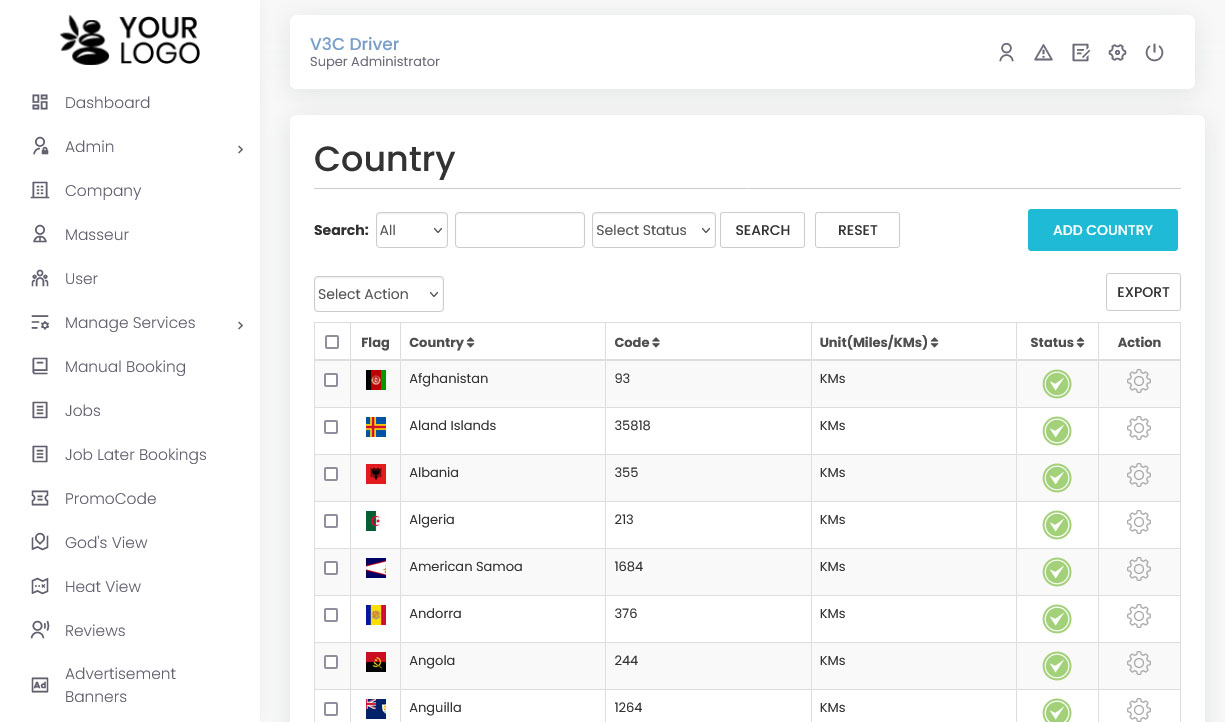
Task: Open Manual Booking page
Action: (x=125, y=366)
